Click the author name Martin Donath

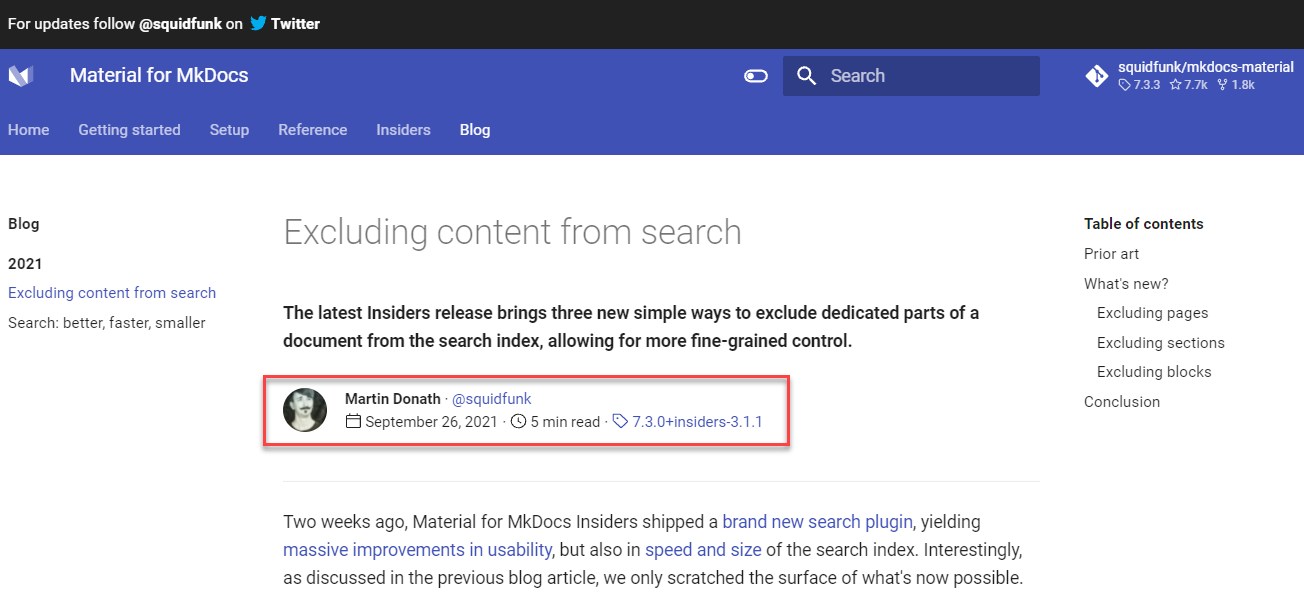click(393, 399)
